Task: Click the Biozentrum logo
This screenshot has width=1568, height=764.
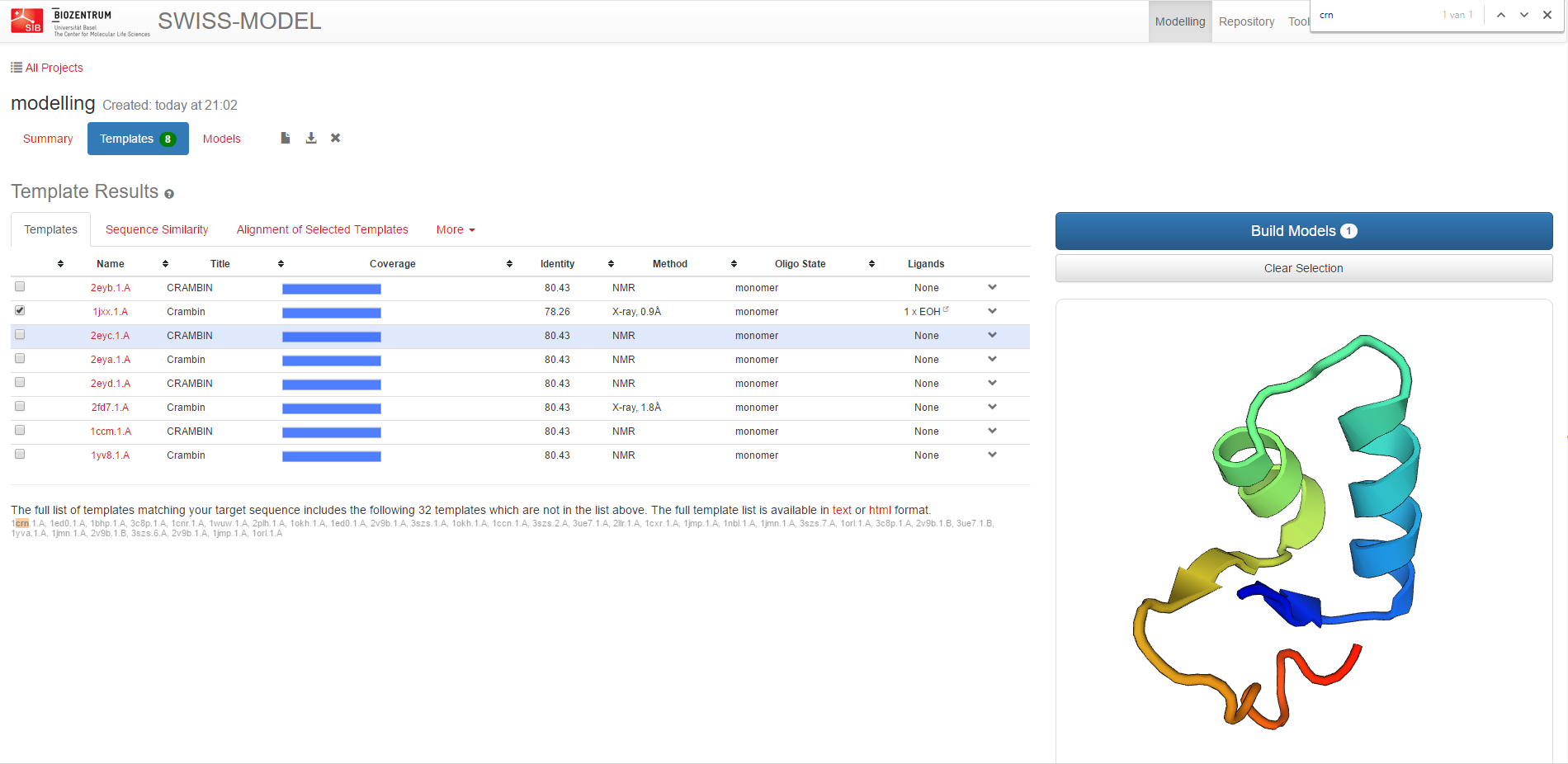Action: pos(102,22)
